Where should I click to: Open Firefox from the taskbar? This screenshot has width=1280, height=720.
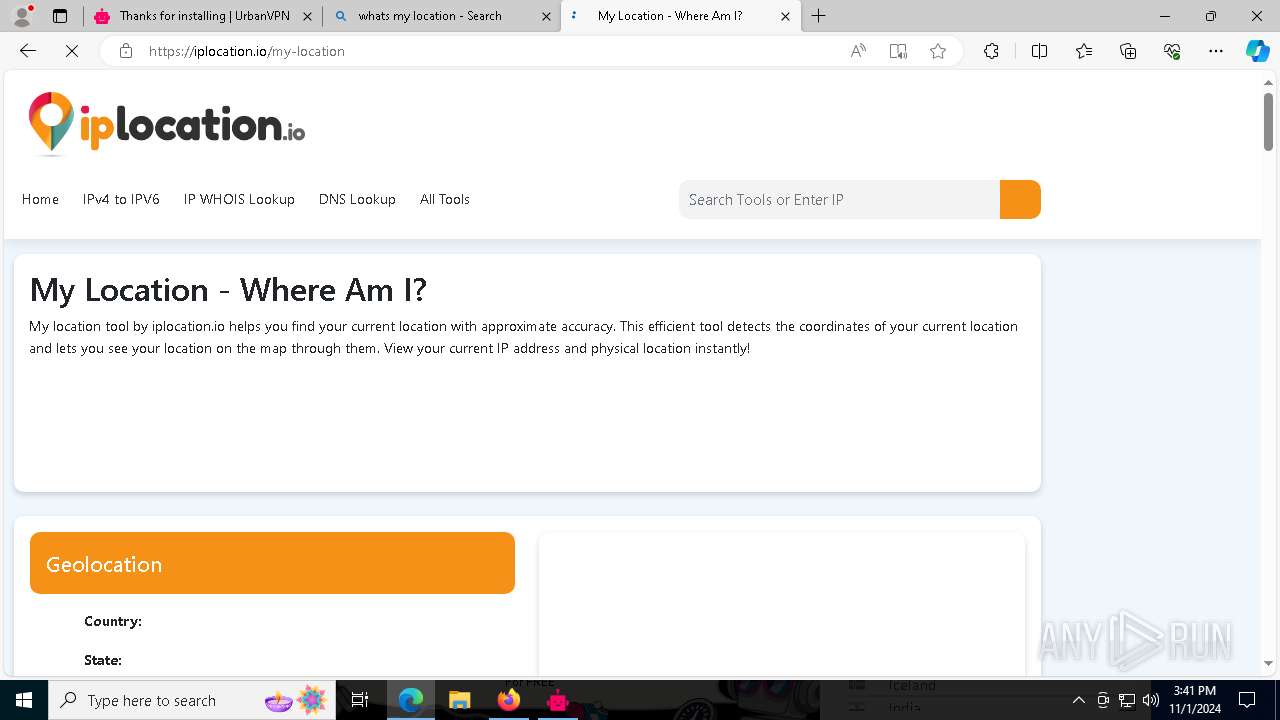508,700
